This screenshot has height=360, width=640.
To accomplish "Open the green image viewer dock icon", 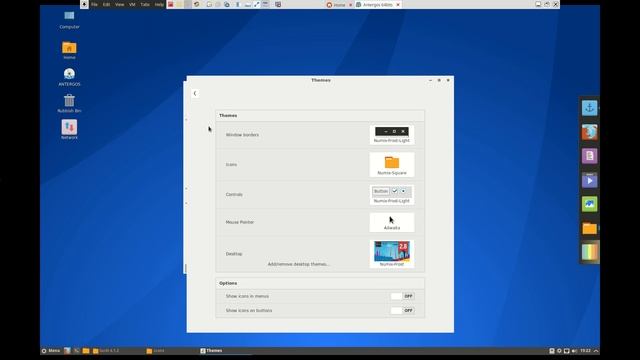I will tap(589, 204).
